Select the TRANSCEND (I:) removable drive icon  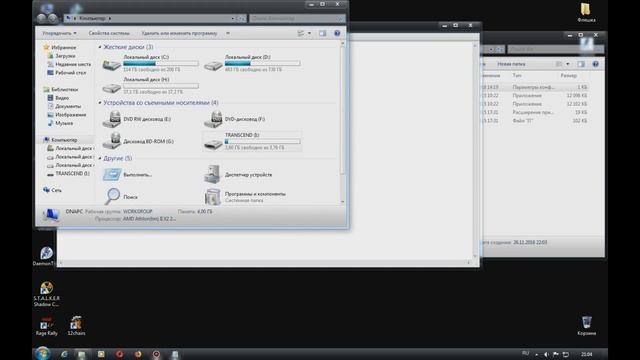point(213,143)
